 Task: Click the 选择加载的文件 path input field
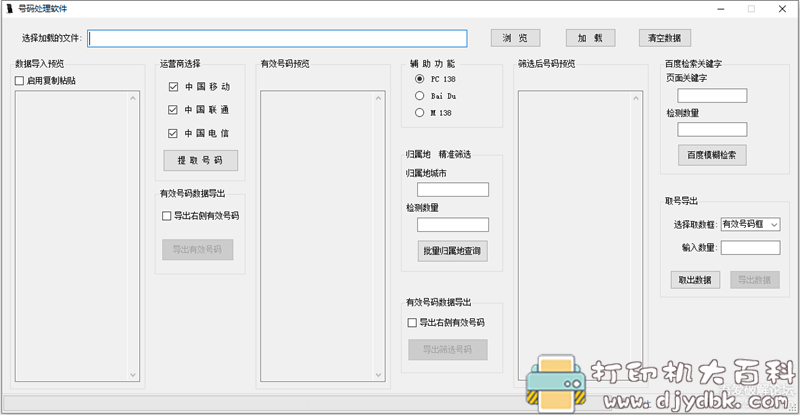coord(277,38)
